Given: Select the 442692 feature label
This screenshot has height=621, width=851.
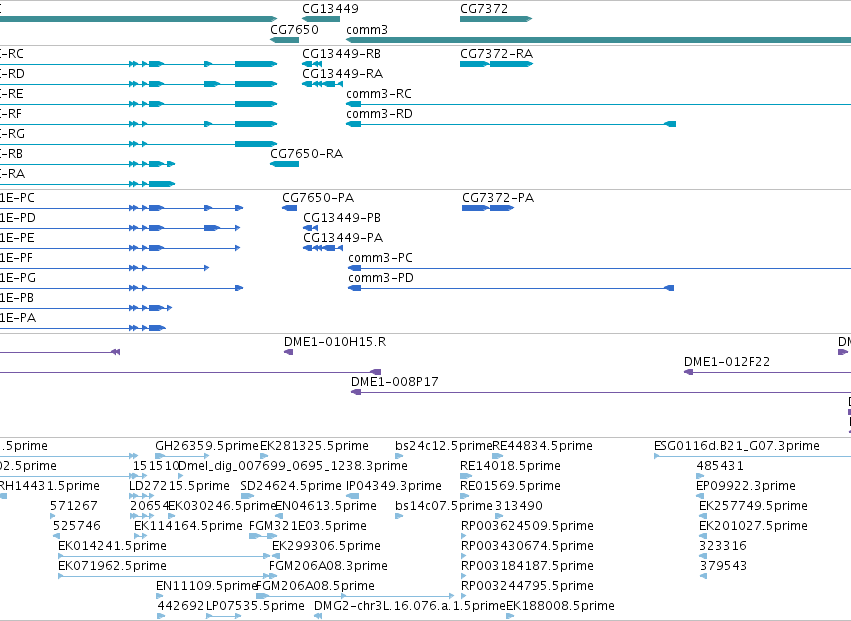Looking at the screenshot, I should [181, 605].
